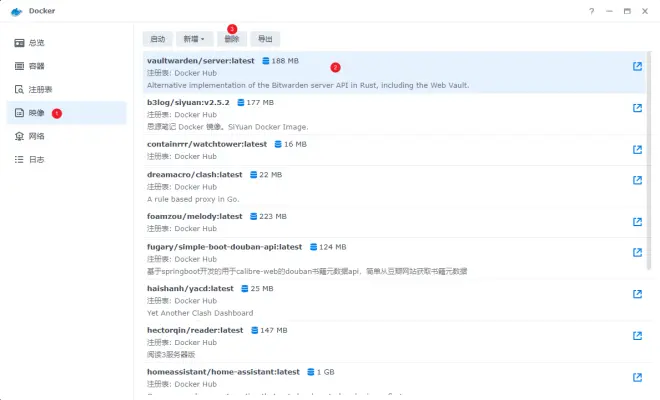Select the fugary/simple-boot-douban-api:latest image name
Viewport: 660px width, 400px height.
(x=224, y=247)
